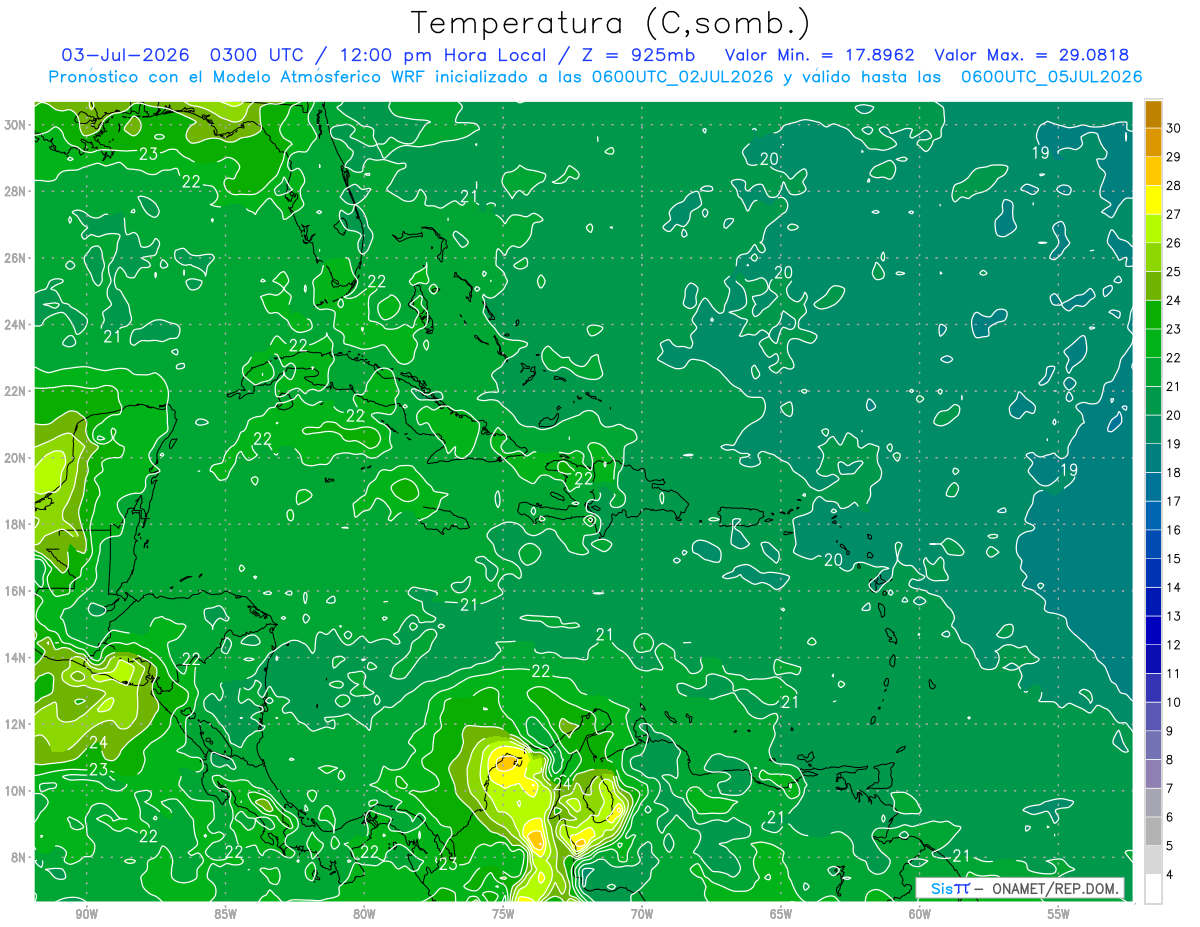1200x927 pixels.
Task: Click the '12N' latitude axis label
Action: [x=15, y=724]
